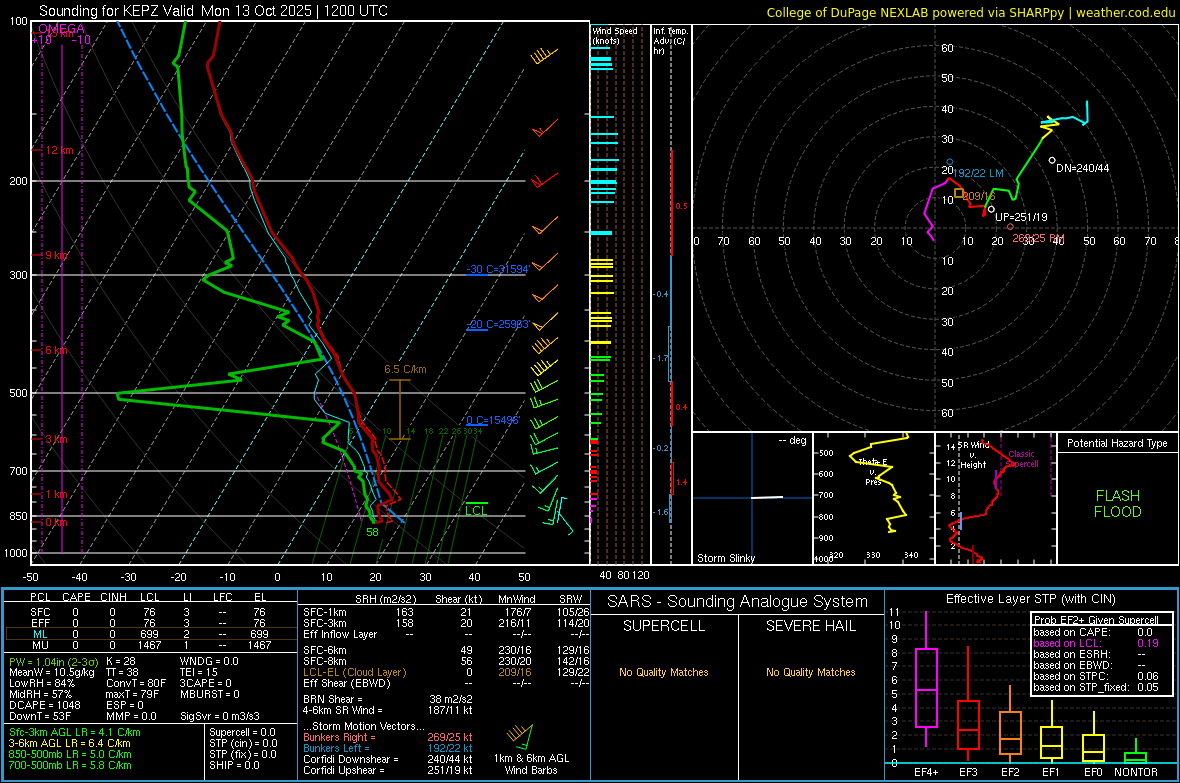Image resolution: width=1180 pixels, height=783 pixels.
Task: Click the 6.5 C/km lapse rate annotation
Action: [x=405, y=369]
